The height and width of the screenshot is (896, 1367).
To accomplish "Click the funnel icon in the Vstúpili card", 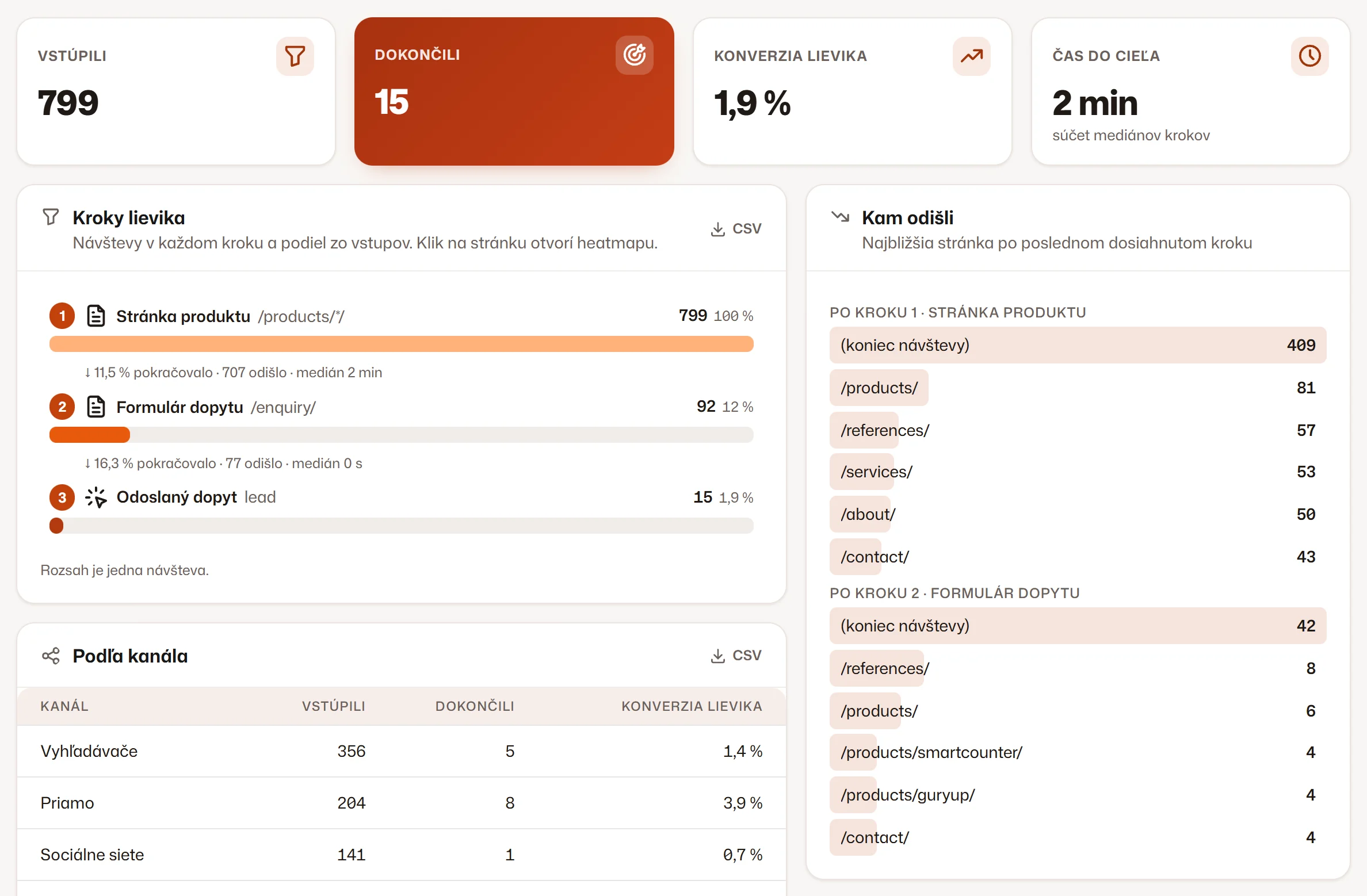I will coord(295,56).
